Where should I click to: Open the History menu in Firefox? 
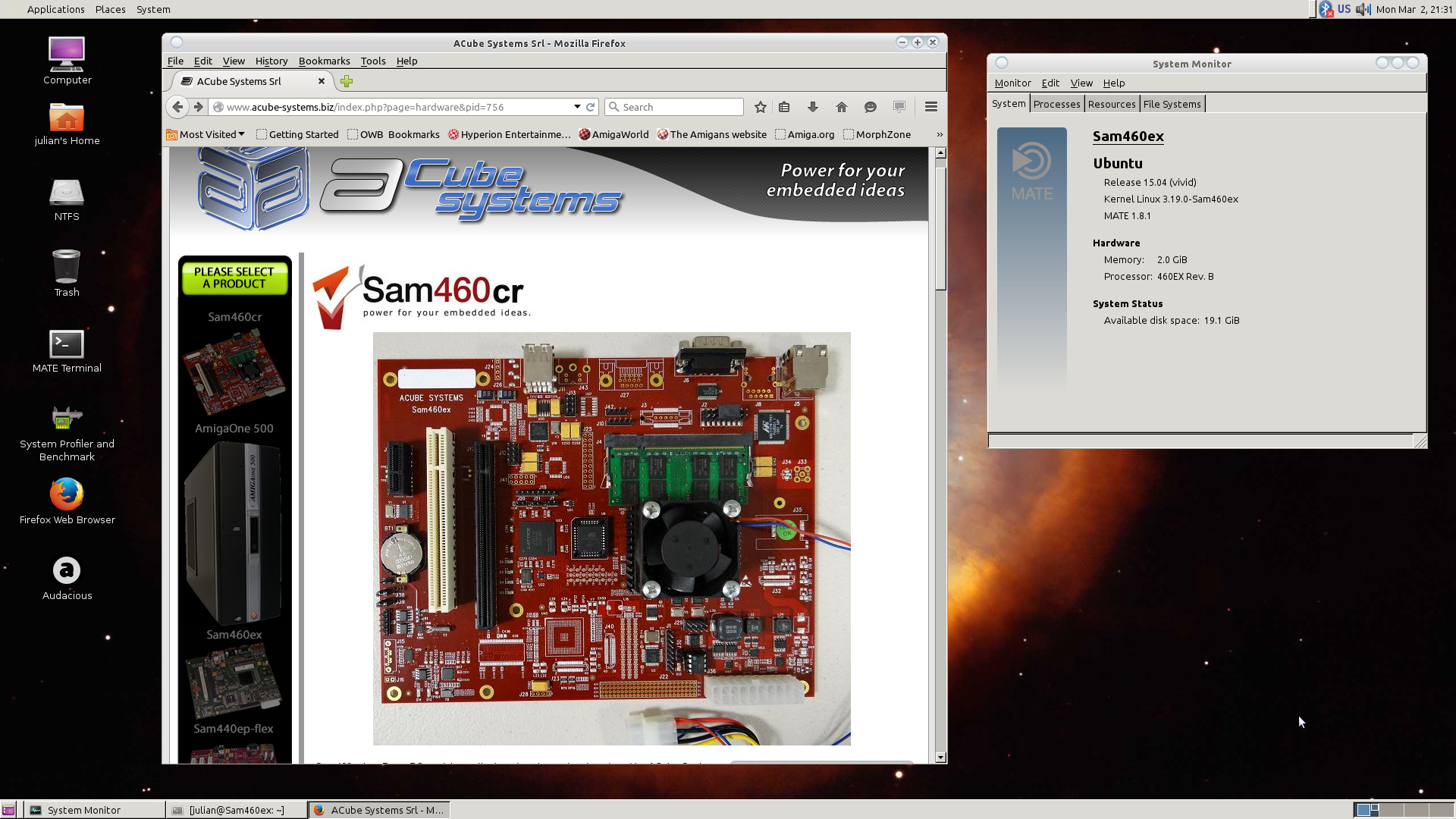pyautogui.click(x=271, y=61)
